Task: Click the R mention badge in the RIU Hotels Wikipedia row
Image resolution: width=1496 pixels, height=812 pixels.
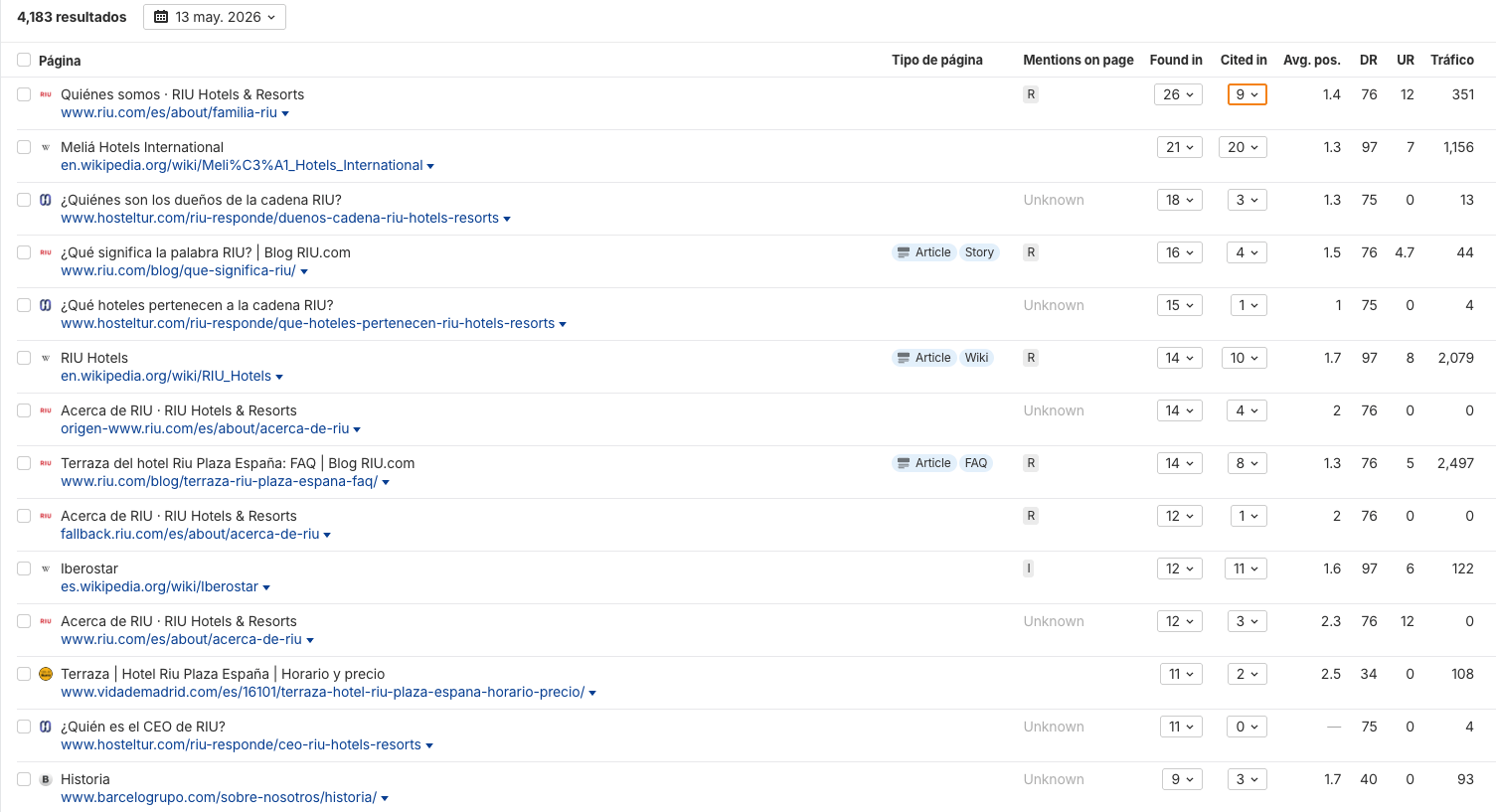Action: [1031, 358]
